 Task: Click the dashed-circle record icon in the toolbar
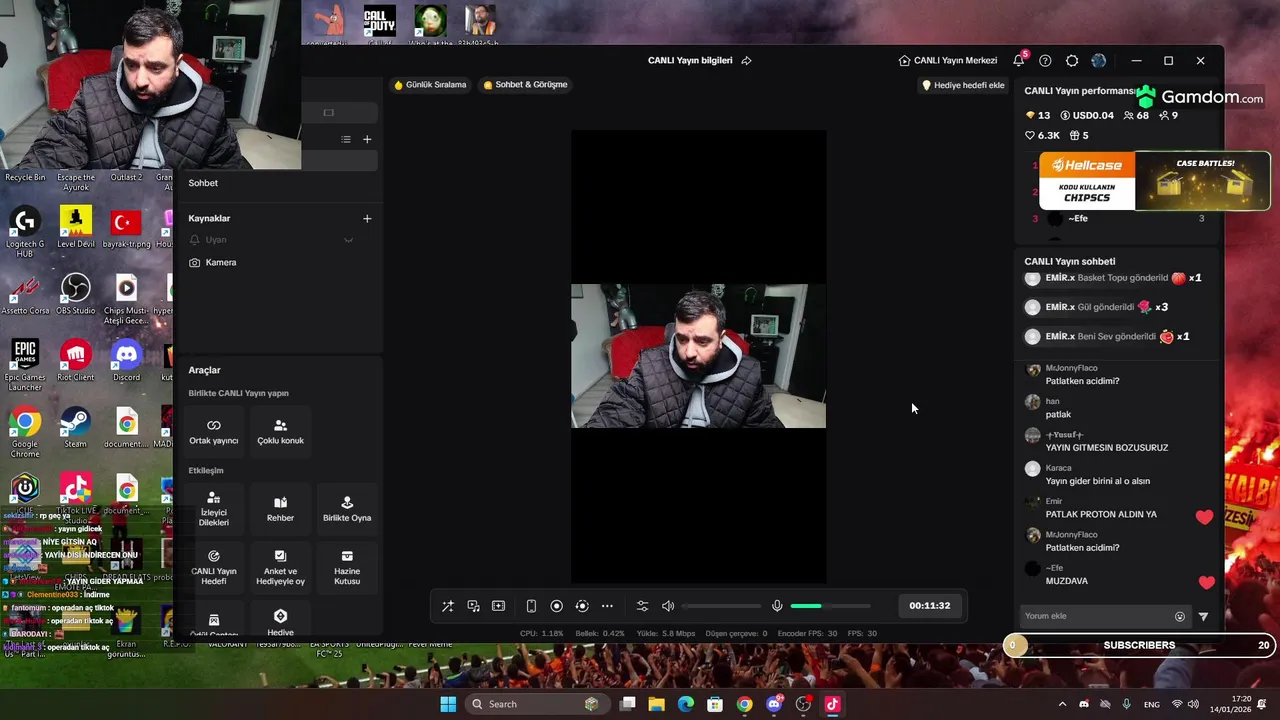point(582,606)
